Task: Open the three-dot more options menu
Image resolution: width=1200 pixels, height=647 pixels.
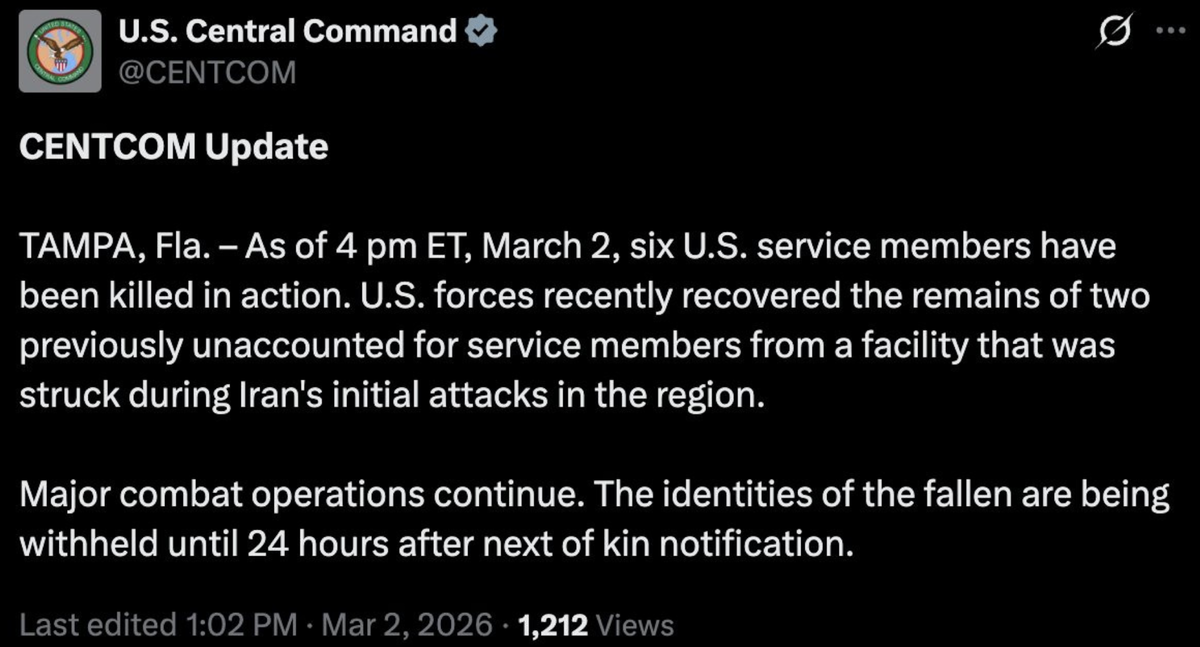Action: [1167, 30]
